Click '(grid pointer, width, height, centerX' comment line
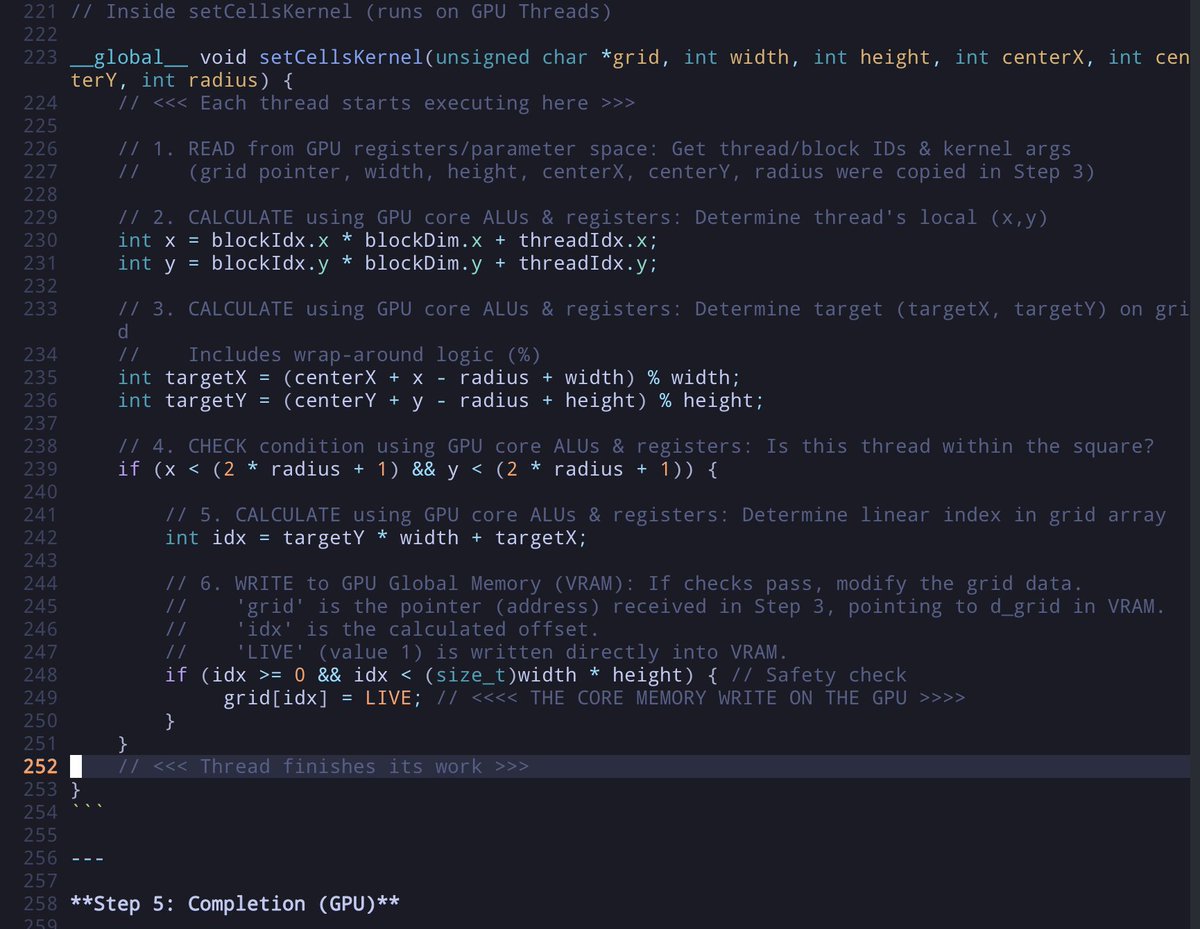 pyautogui.click(x=606, y=172)
